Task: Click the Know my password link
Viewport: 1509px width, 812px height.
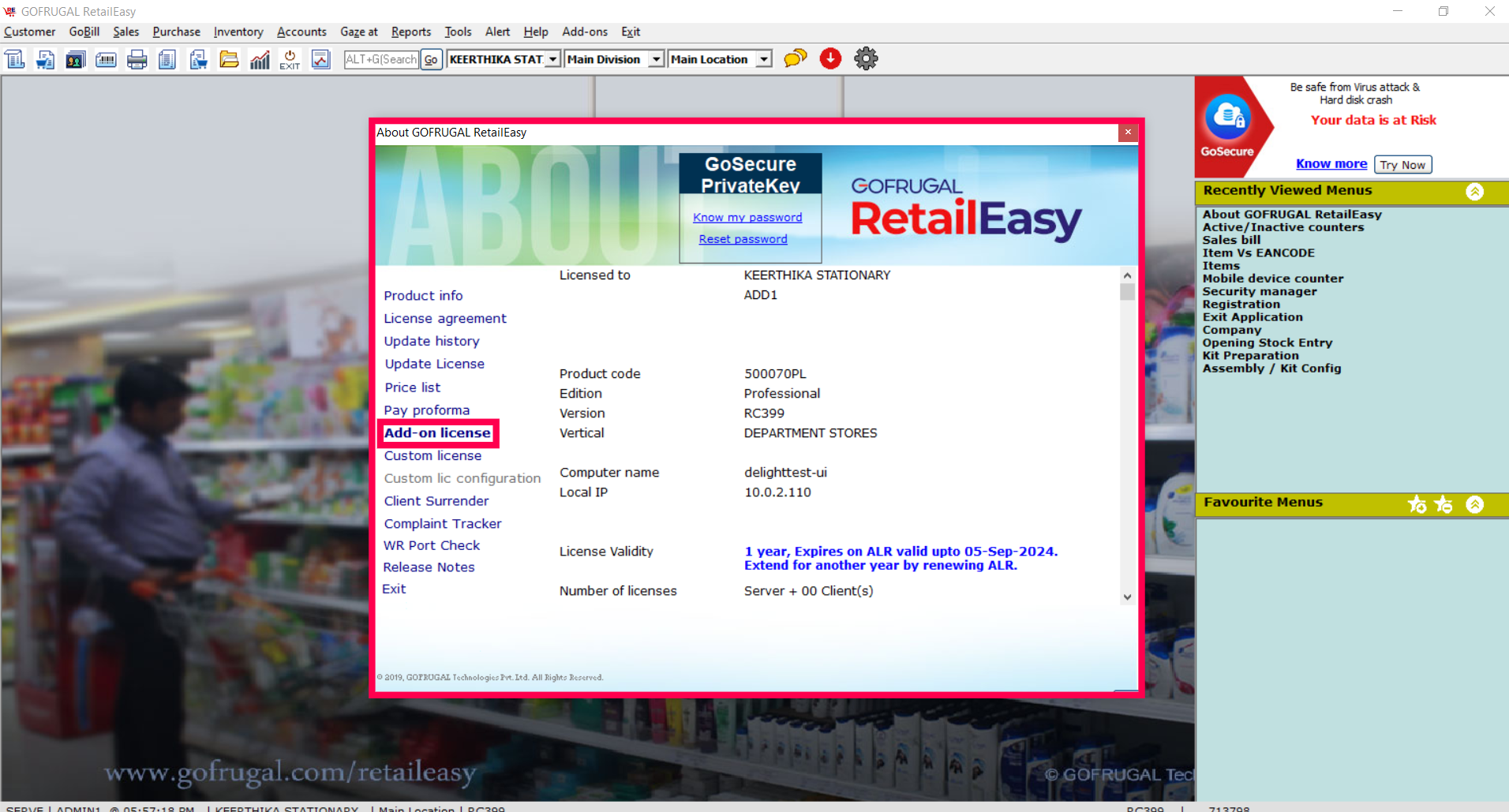Action: pyautogui.click(x=747, y=217)
